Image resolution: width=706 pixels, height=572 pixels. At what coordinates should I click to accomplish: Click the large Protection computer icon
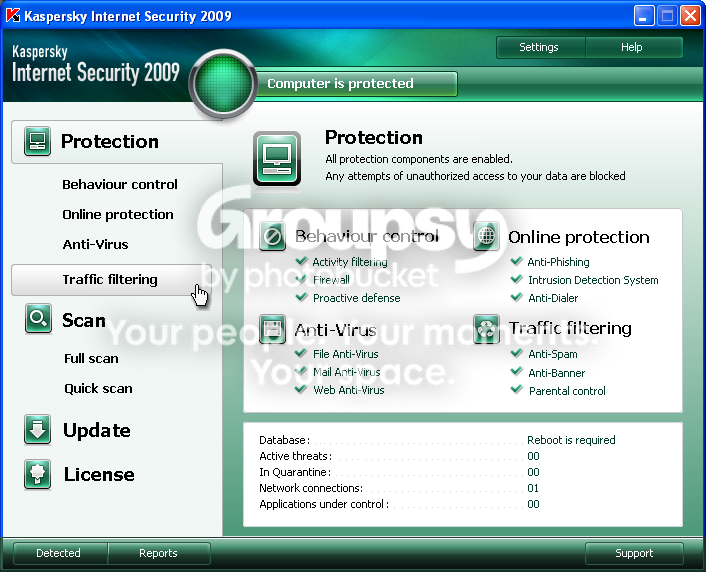coord(277,159)
